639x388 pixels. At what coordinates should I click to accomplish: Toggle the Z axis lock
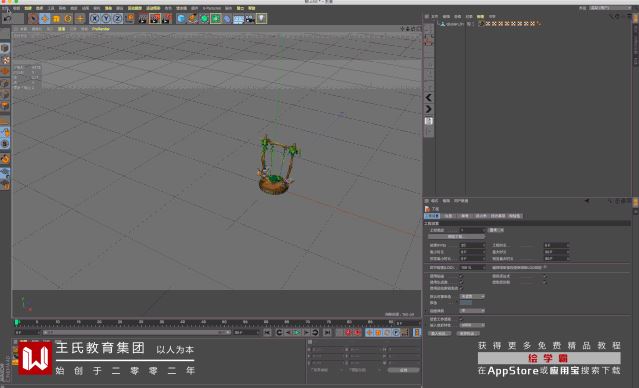click(117, 18)
